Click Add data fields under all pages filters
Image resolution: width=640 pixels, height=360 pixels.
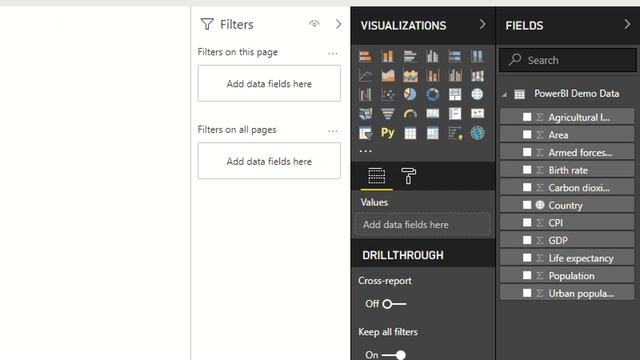coord(269,161)
